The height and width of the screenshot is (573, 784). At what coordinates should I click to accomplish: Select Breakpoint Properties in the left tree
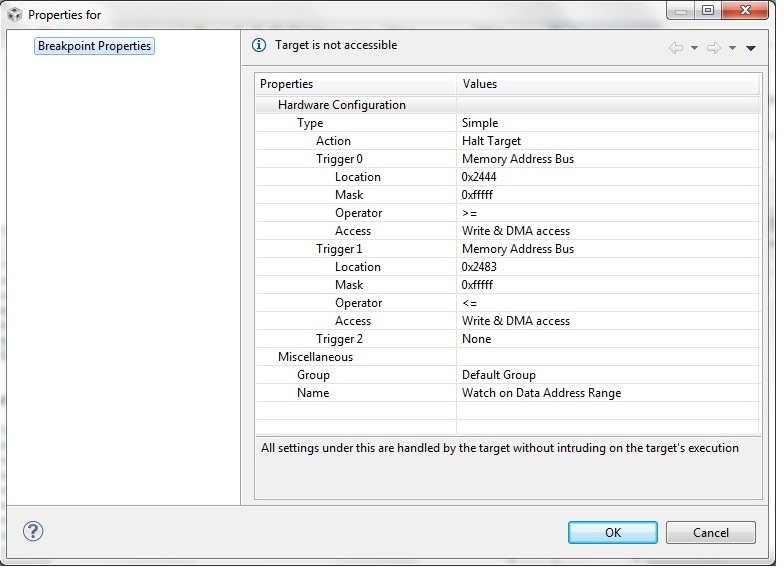coord(94,46)
